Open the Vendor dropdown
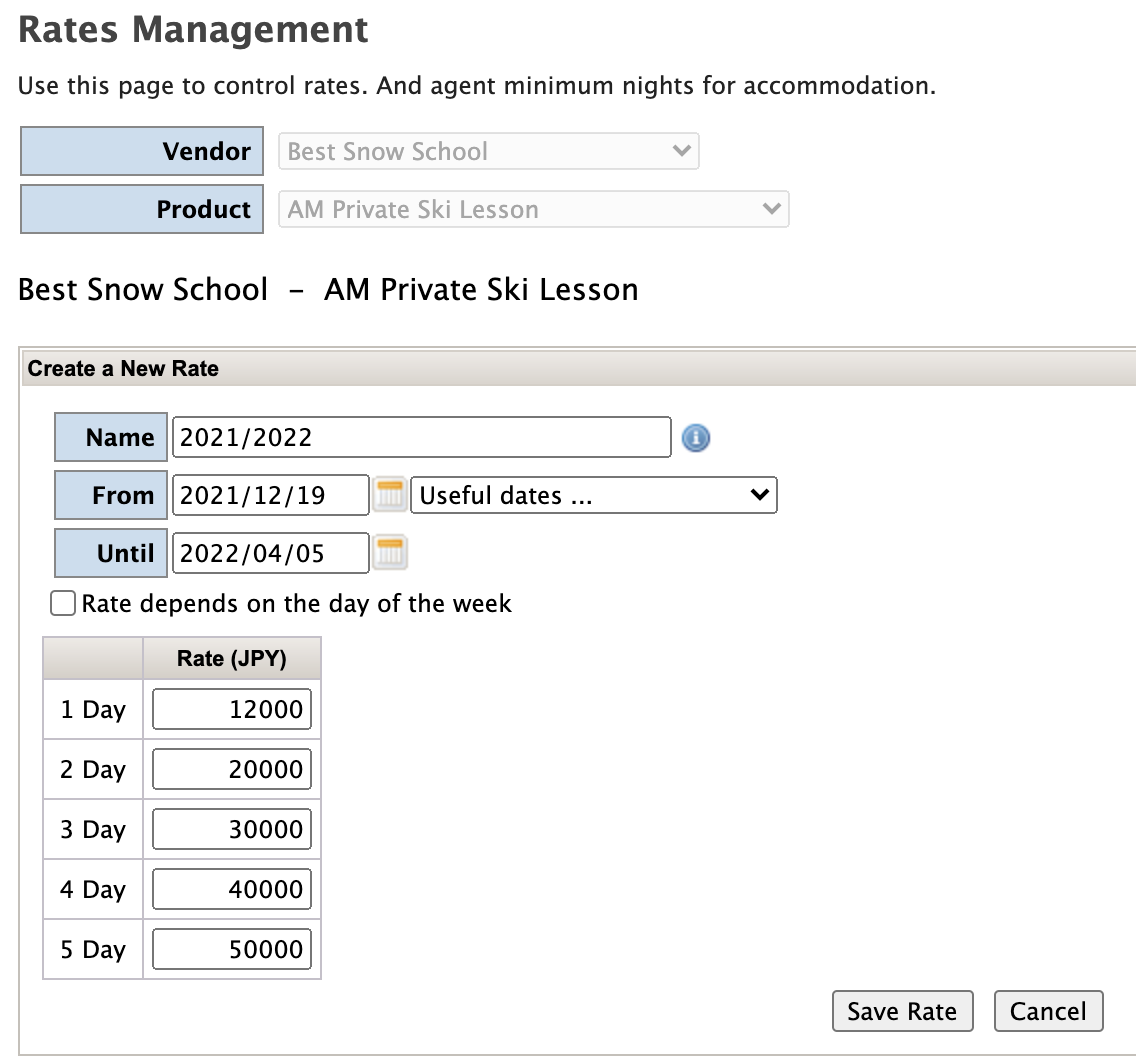Viewport: 1136px width, 1056px height. [x=489, y=152]
